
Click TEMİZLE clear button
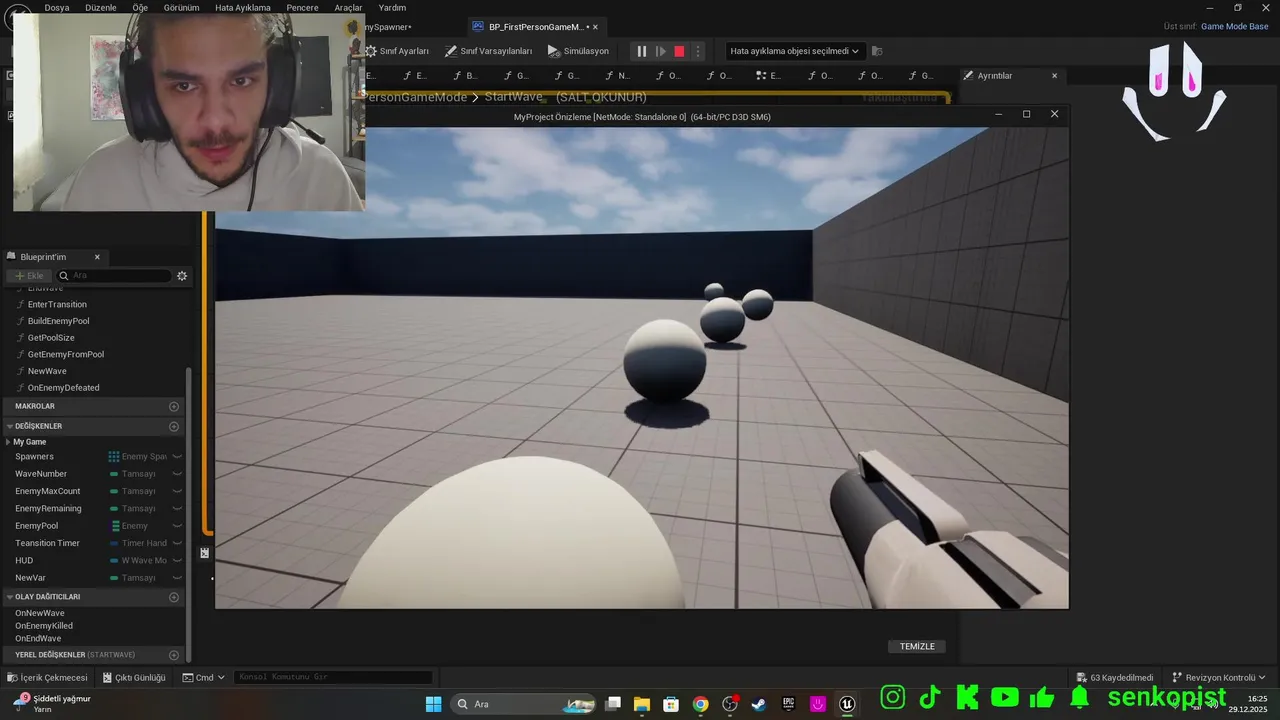click(917, 646)
